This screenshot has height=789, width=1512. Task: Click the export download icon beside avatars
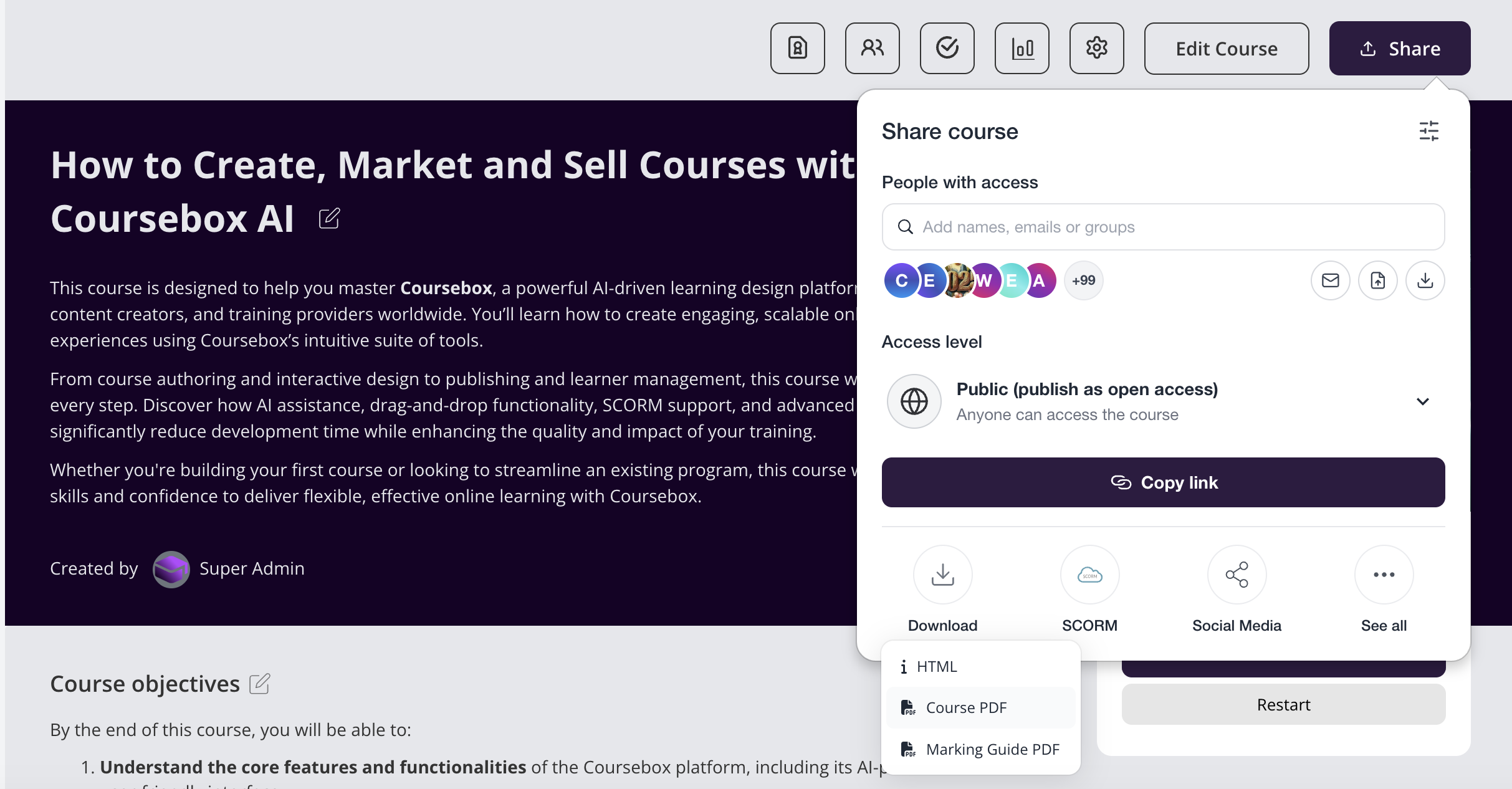click(1425, 280)
